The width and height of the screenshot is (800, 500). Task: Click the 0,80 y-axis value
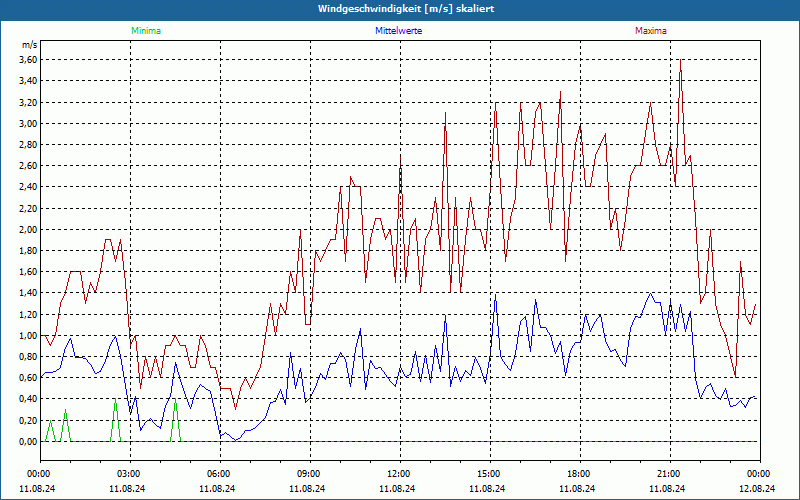(28, 357)
